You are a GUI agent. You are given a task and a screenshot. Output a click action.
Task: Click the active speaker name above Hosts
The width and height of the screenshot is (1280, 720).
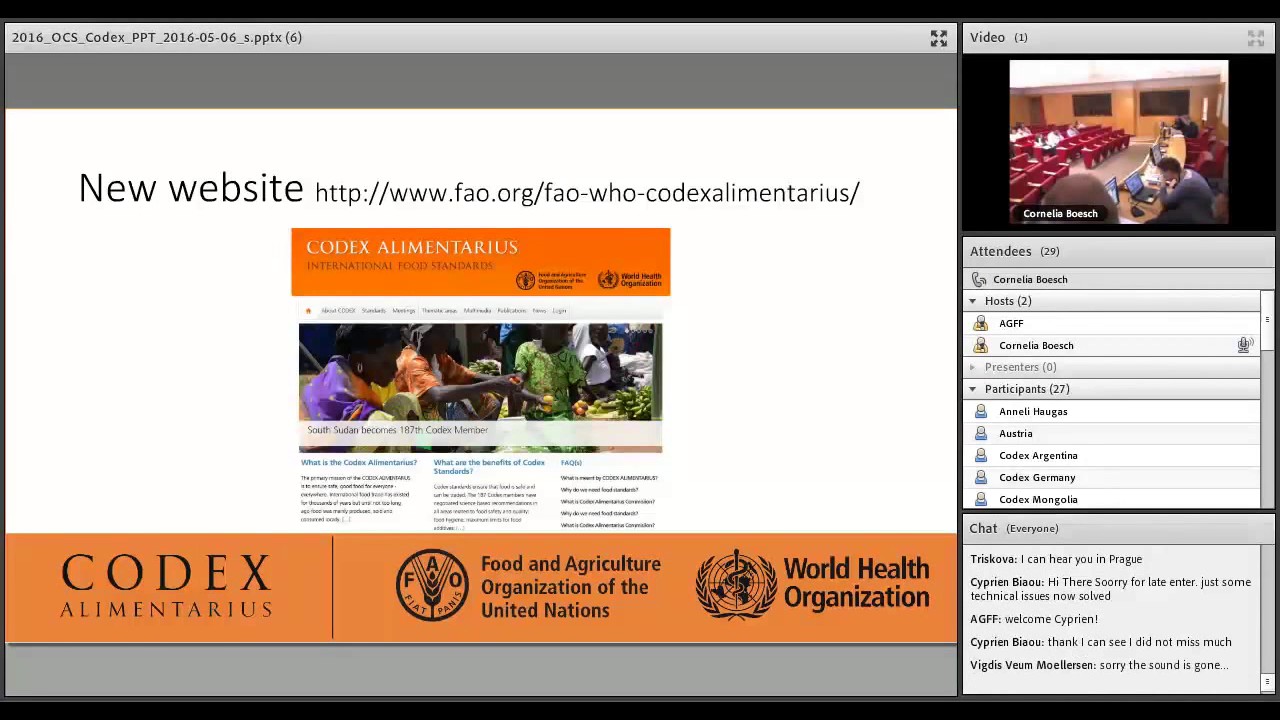click(1030, 279)
